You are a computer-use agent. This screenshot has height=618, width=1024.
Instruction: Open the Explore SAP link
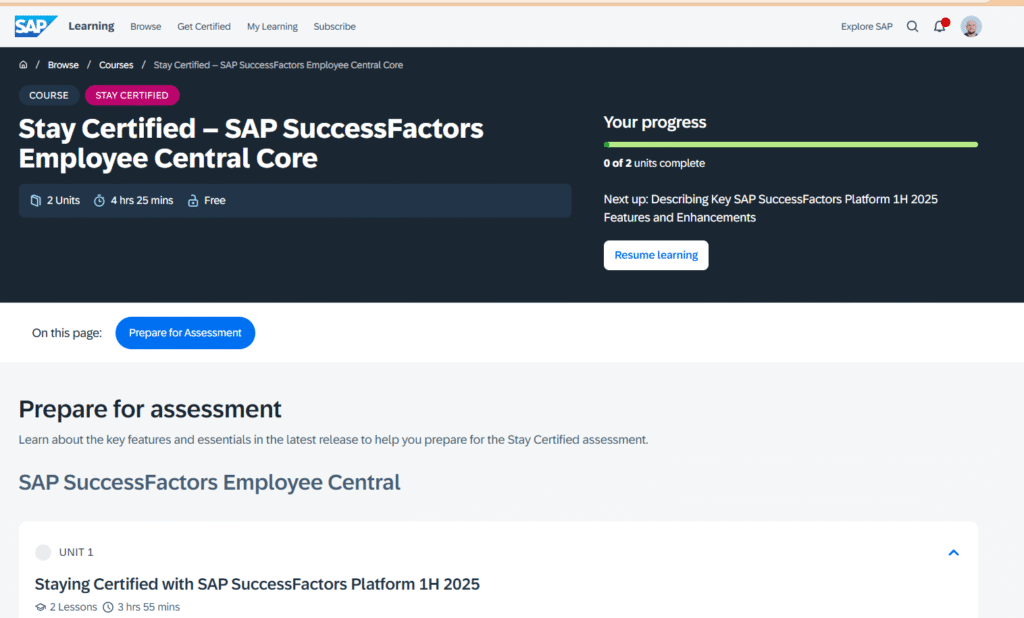pos(867,27)
